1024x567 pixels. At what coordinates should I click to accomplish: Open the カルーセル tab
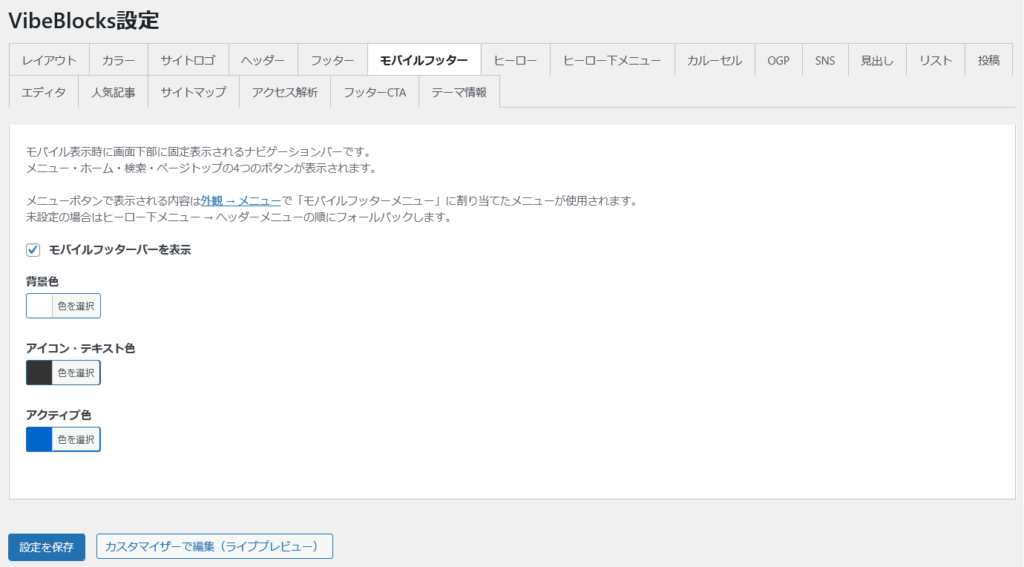coord(714,60)
